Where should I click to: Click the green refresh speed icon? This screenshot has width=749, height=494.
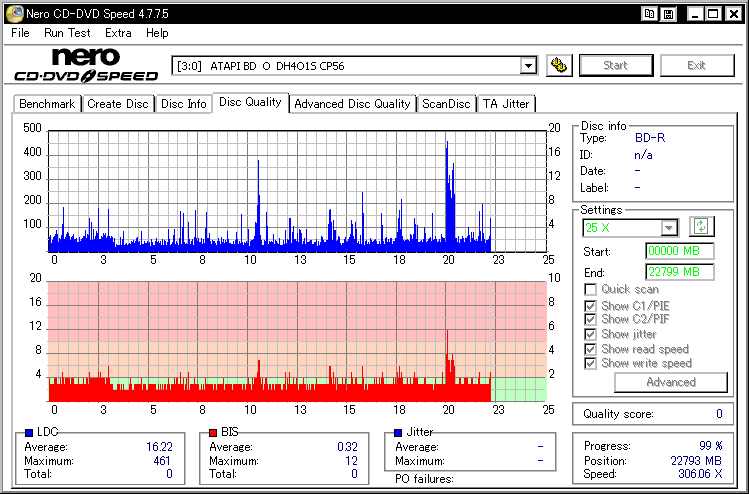click(x=701, y=226)
